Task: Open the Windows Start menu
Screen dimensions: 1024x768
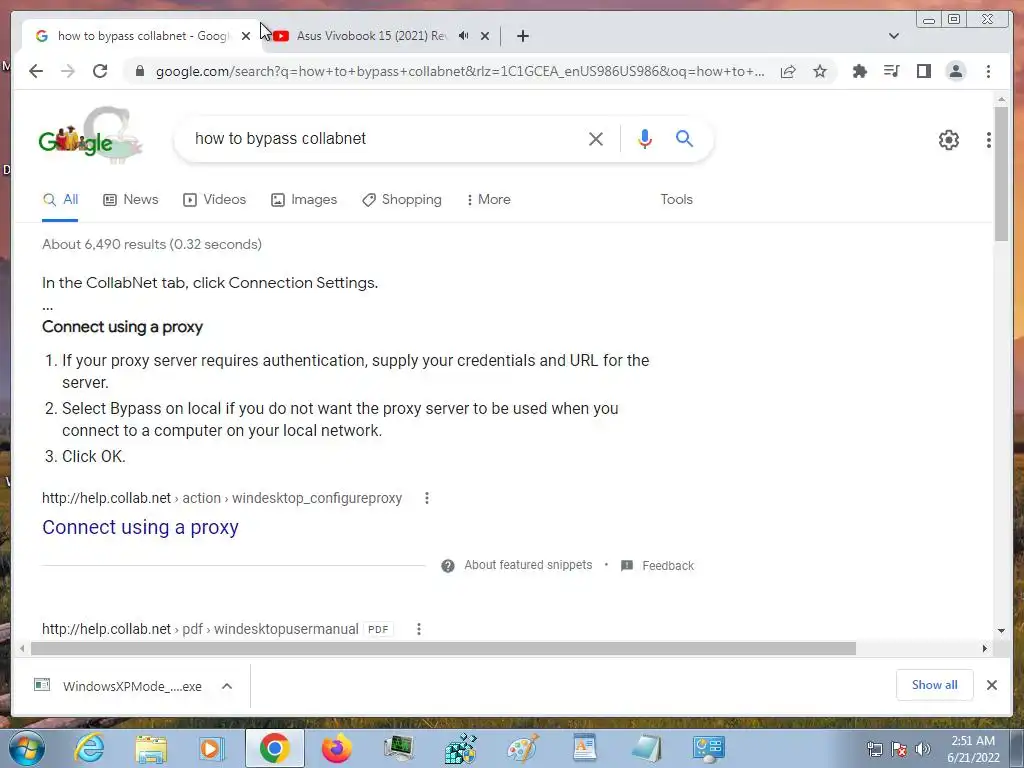Action: (x=25, y=748)
